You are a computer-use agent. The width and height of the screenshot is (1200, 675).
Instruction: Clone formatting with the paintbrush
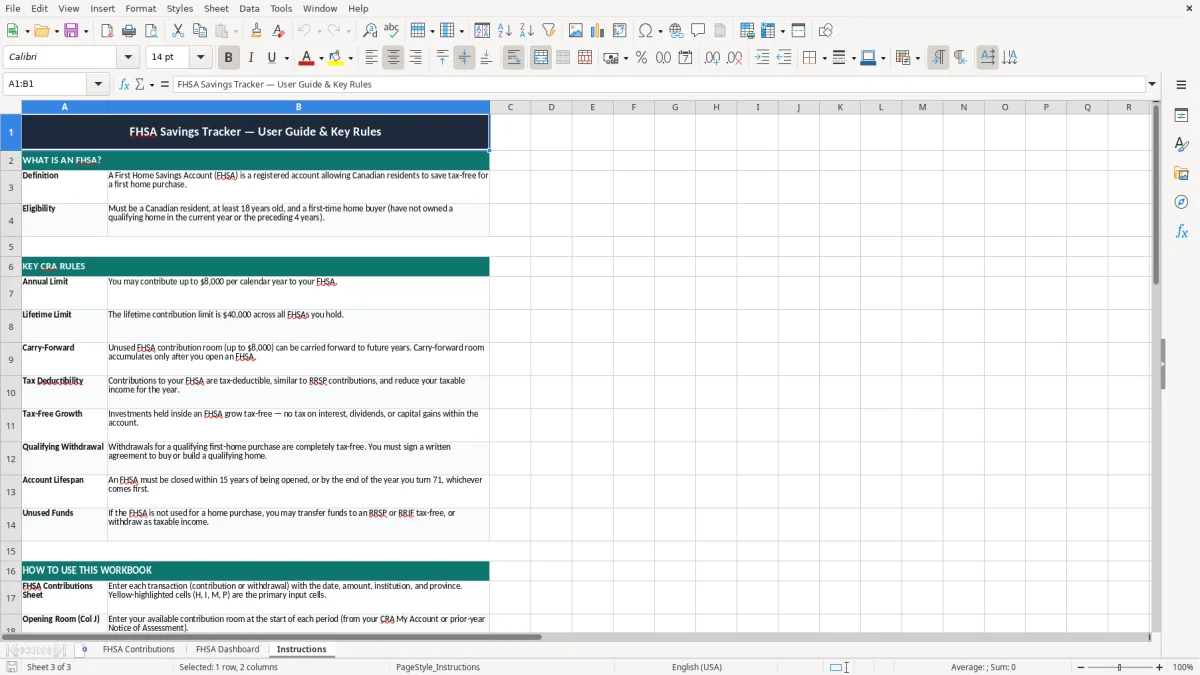(x=257, y=31)
